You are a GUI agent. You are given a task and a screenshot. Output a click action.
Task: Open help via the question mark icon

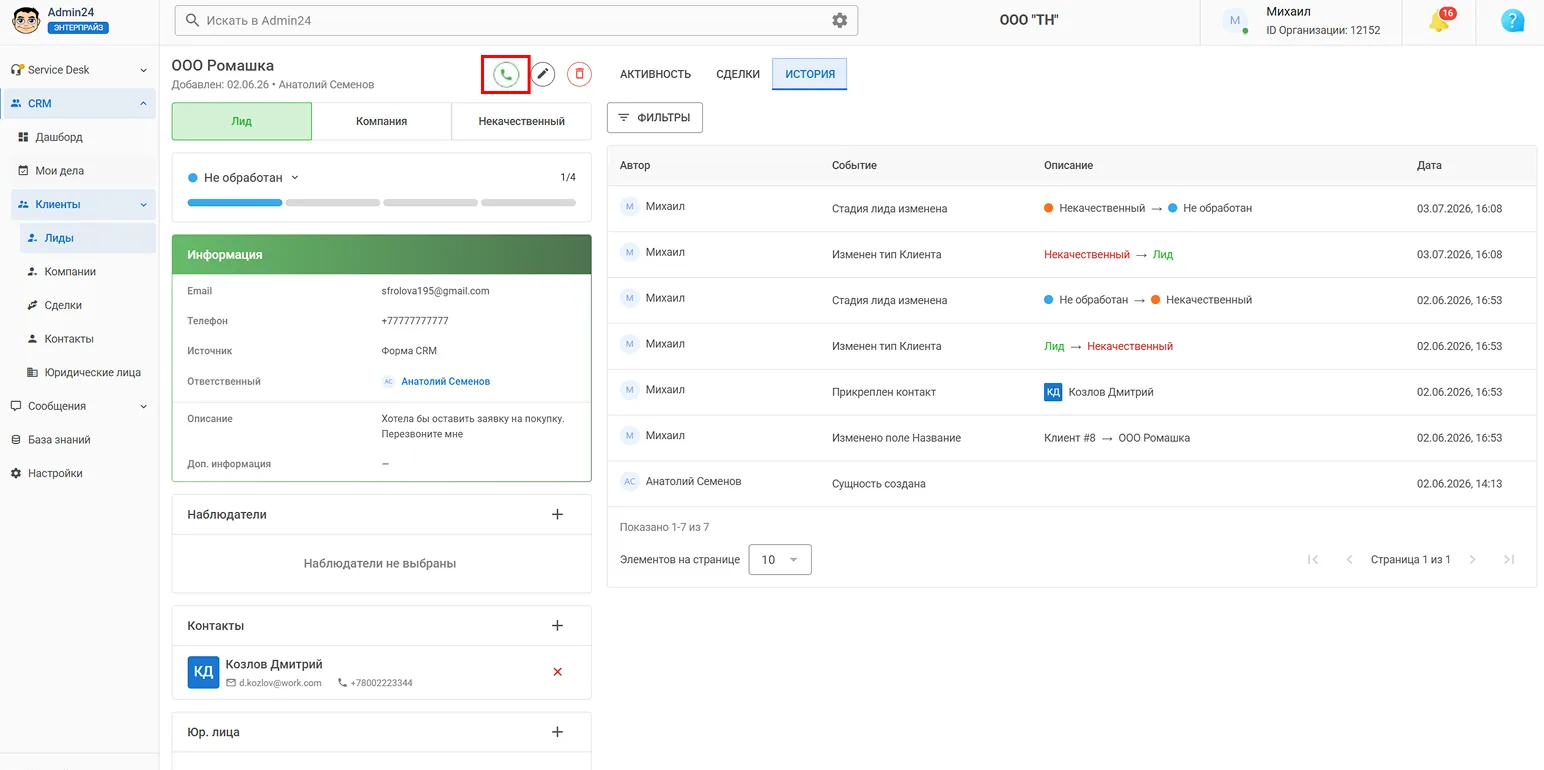point(1512,21)
